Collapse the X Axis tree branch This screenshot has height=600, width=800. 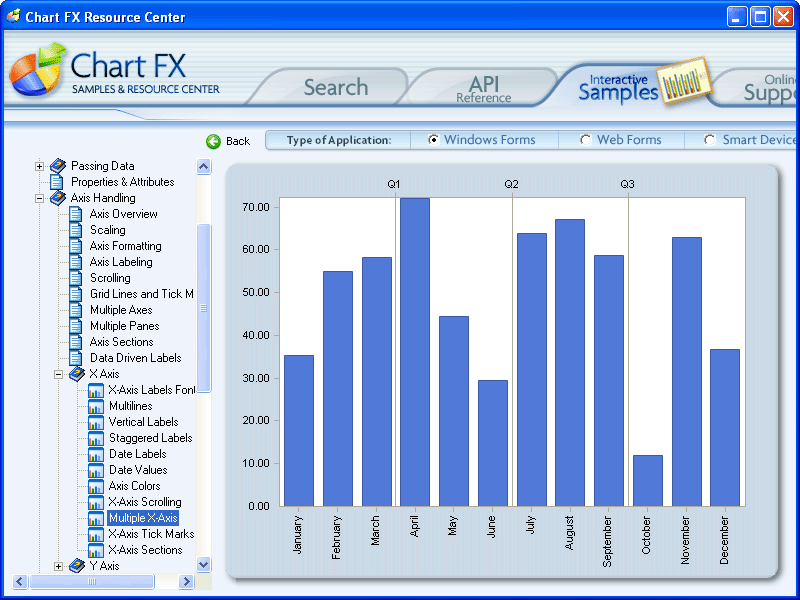58,374
